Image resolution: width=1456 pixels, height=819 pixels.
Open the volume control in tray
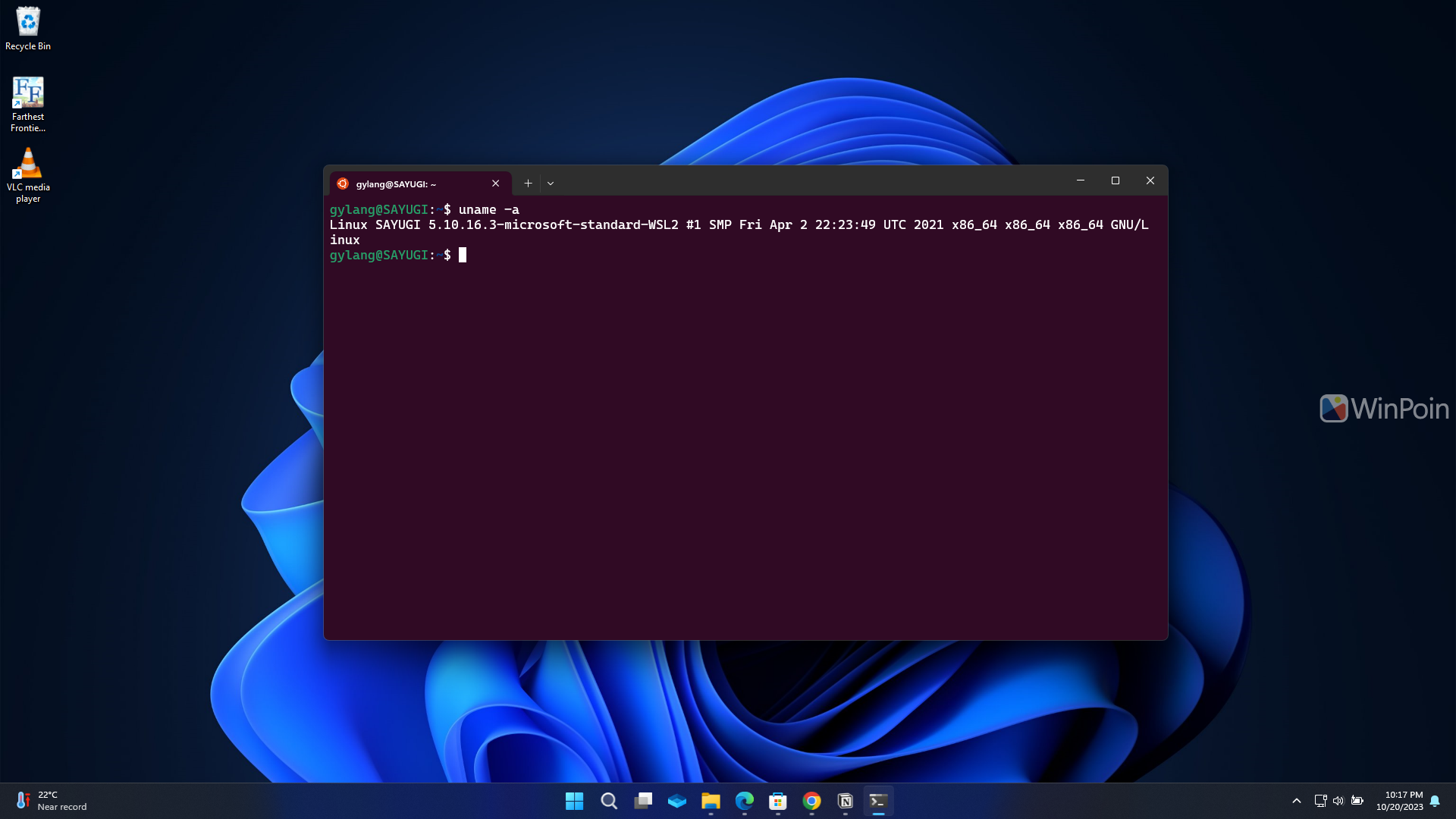[x=1338, y=801]
